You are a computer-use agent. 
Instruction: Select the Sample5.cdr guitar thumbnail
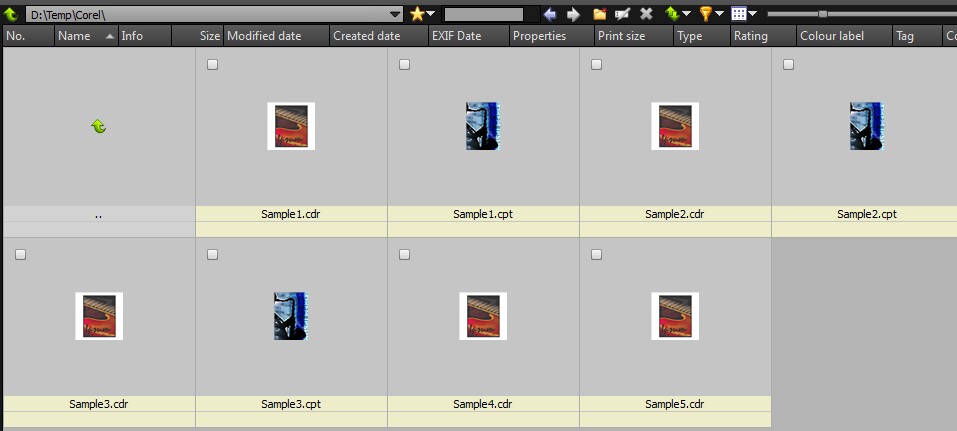[x=675, y=316]
